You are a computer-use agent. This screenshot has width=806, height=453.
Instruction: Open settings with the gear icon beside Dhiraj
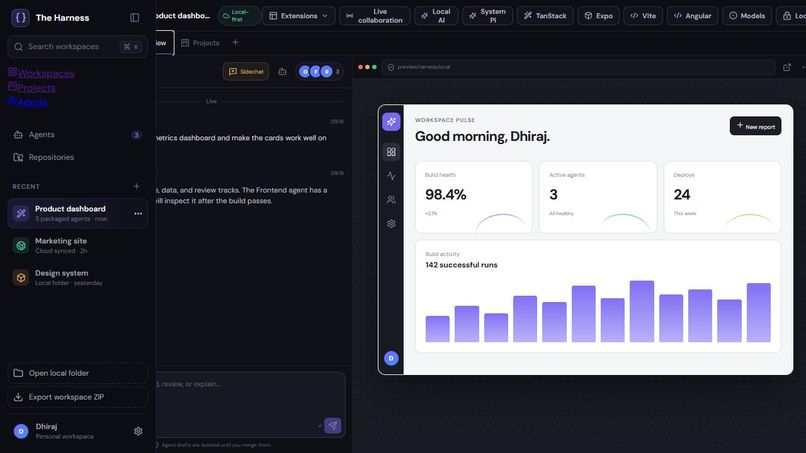138,431
